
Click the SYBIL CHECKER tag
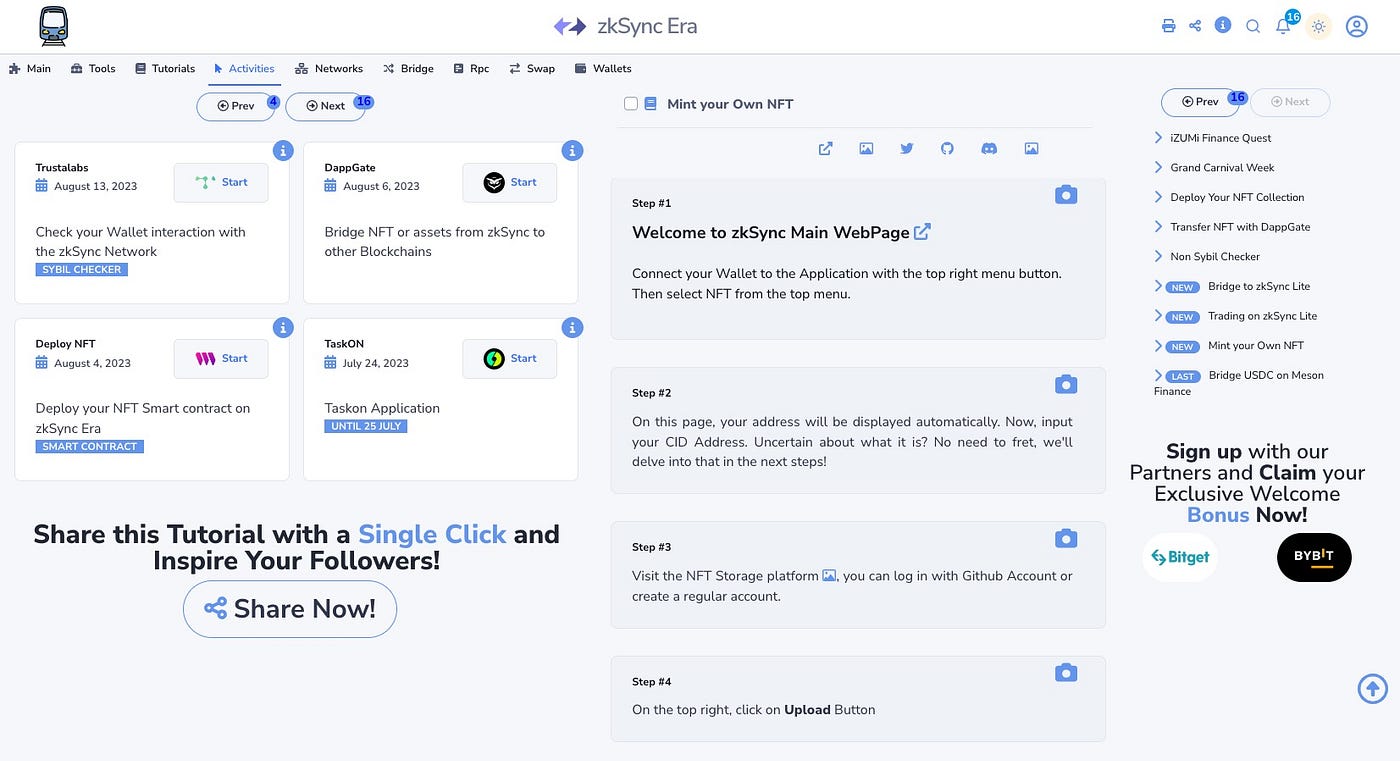point(82,270)
